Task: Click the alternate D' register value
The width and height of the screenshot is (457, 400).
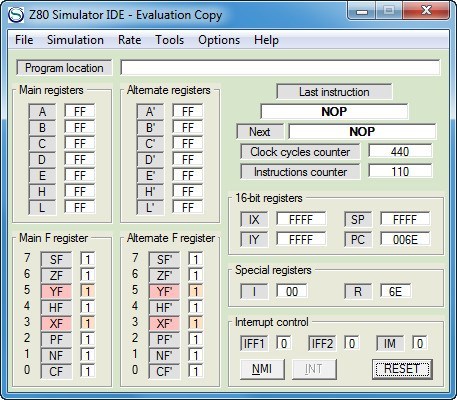Action: click(188, 159)
